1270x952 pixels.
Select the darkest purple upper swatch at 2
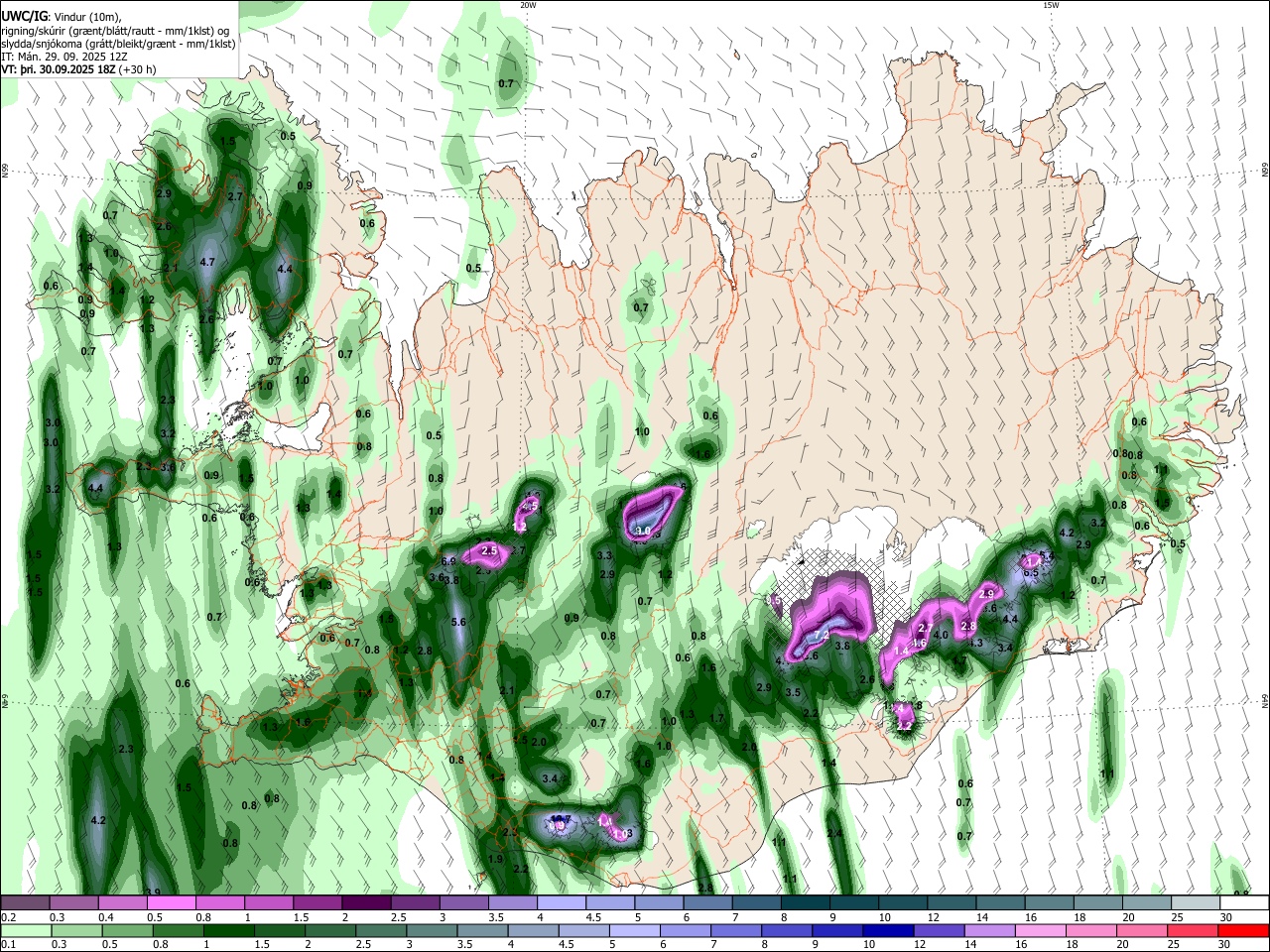[x=365, y=903]
